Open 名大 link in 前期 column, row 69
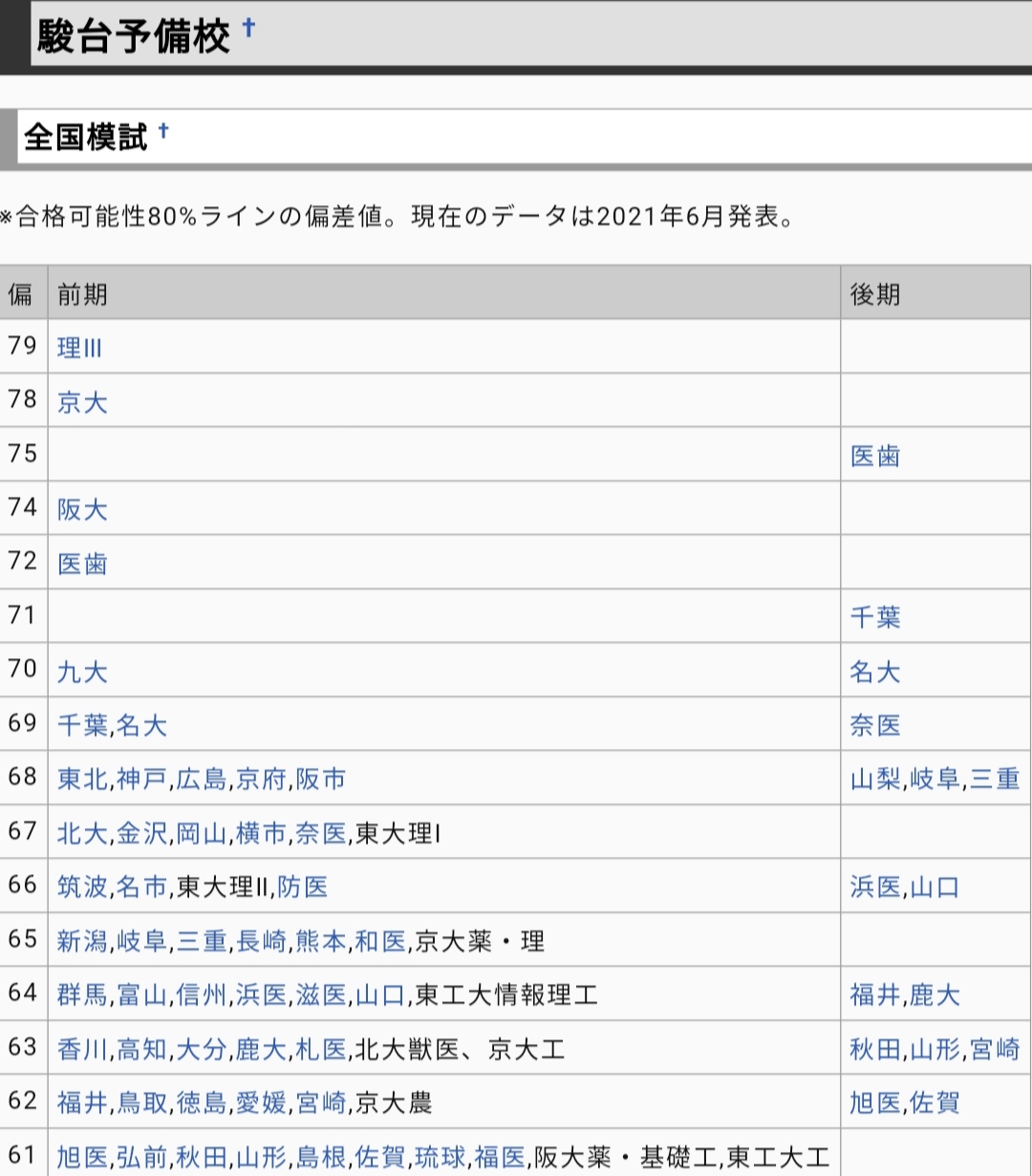This screenshot has width=1032, height=1176. [141, 725]
